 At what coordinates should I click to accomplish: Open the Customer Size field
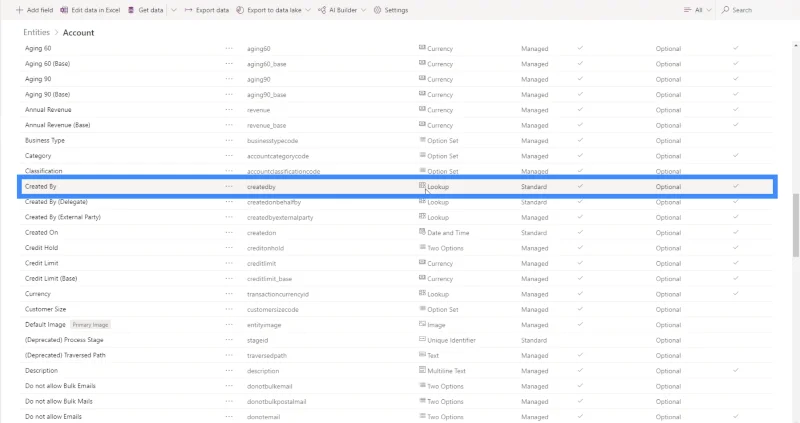coord(45,309)
